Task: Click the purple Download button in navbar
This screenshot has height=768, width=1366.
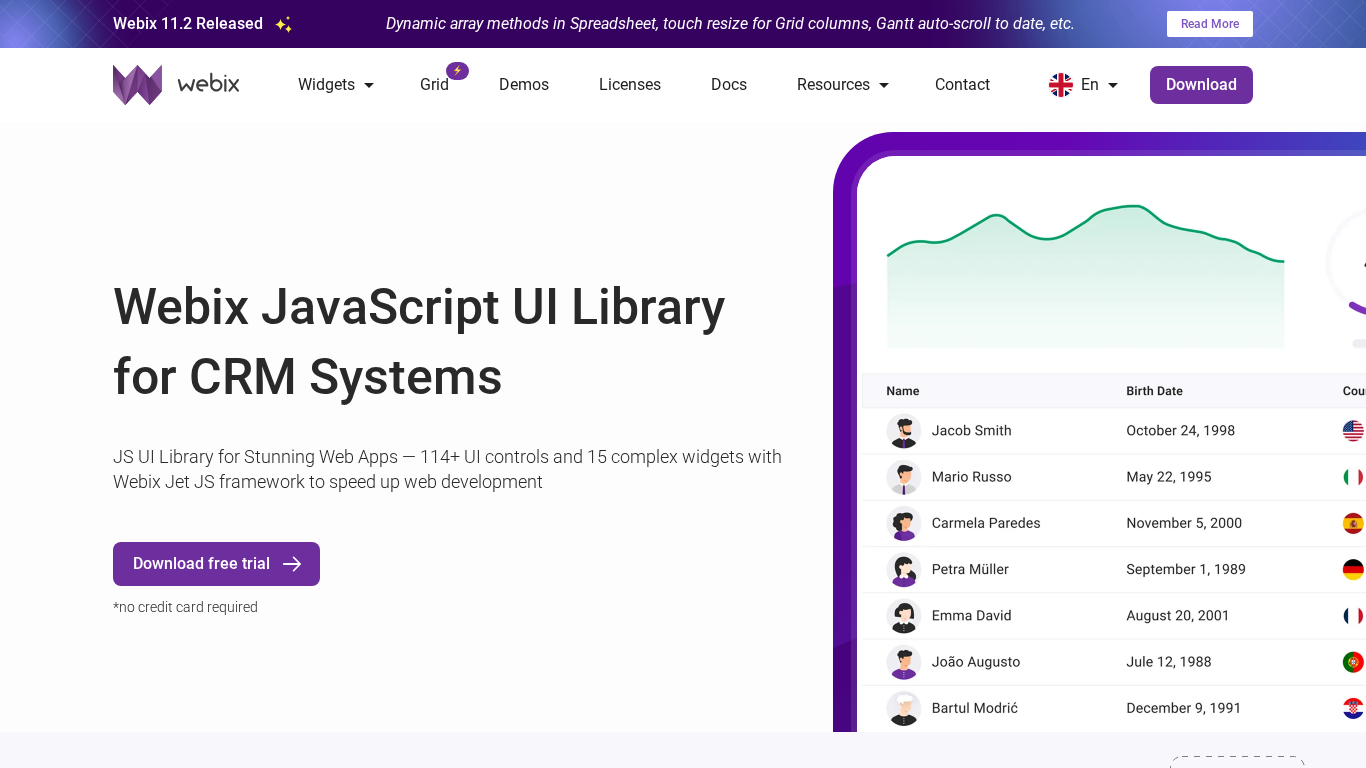Action: coord(1201,85)
